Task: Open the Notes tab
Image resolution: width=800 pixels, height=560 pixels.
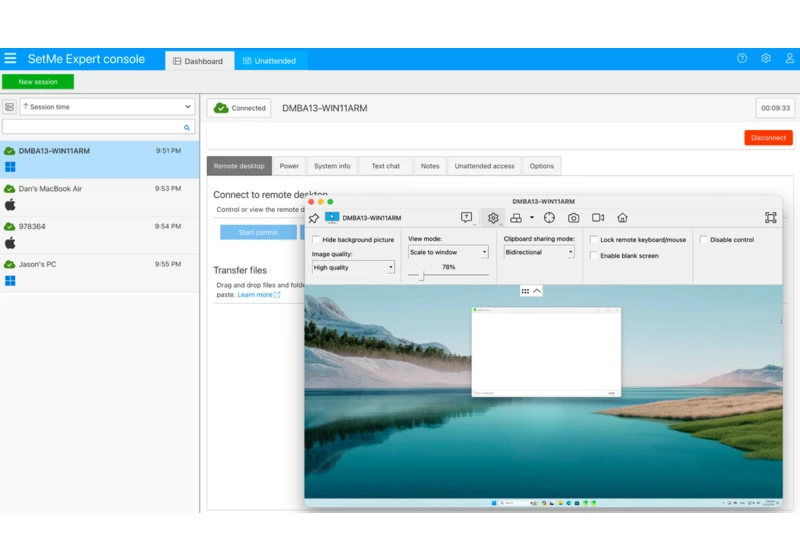Action: [430, 166]
